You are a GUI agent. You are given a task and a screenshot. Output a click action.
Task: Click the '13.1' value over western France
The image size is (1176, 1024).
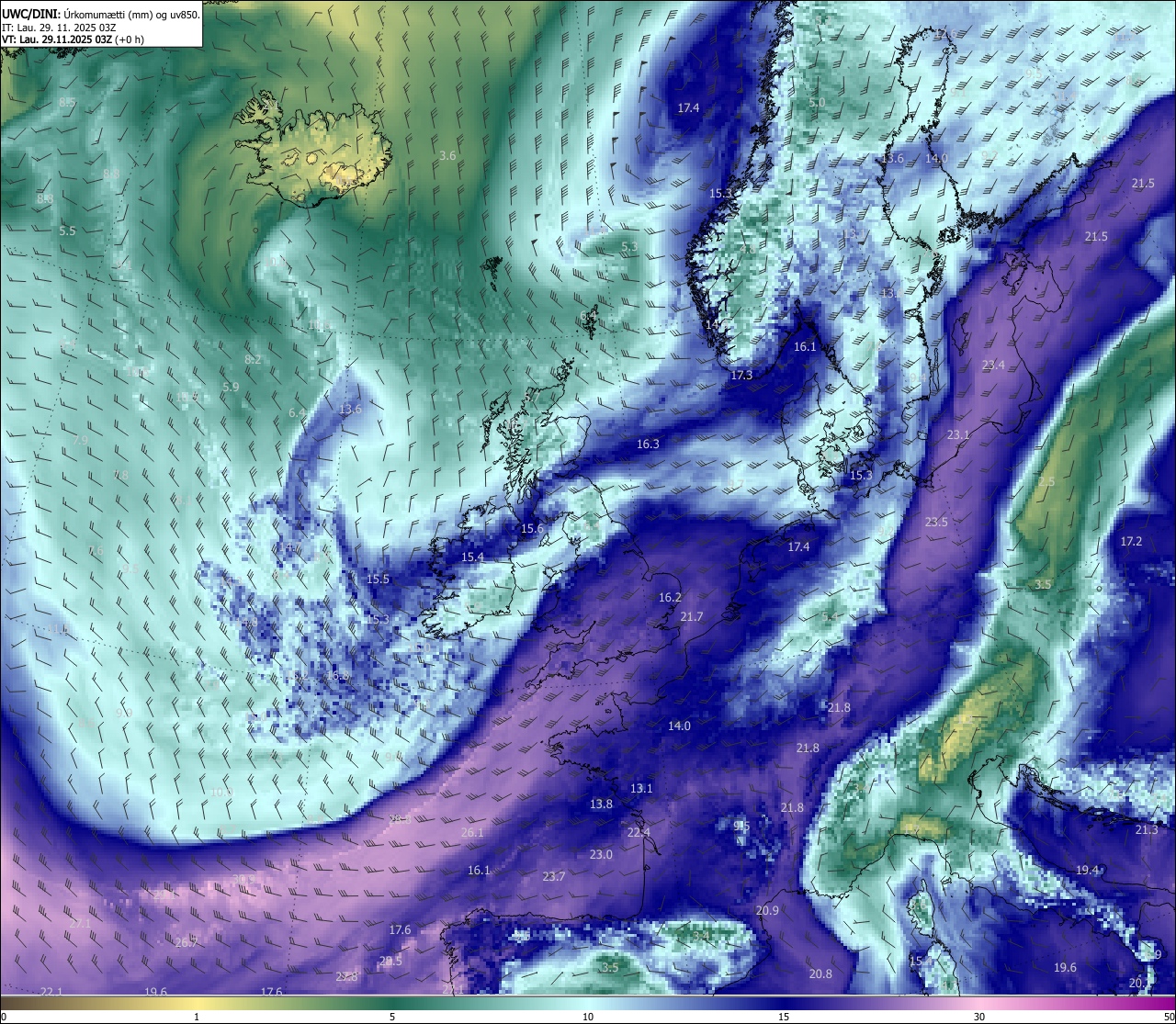tap(641, 788)
